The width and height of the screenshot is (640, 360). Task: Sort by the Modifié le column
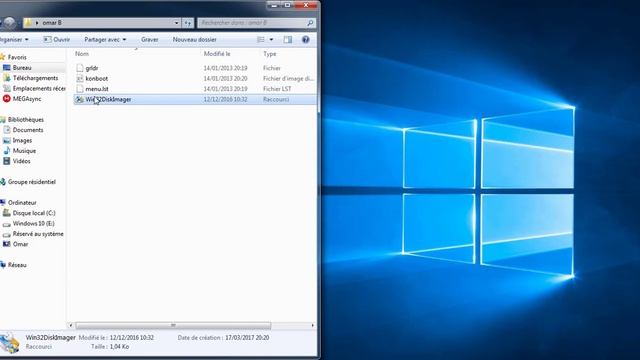point(217,53)
